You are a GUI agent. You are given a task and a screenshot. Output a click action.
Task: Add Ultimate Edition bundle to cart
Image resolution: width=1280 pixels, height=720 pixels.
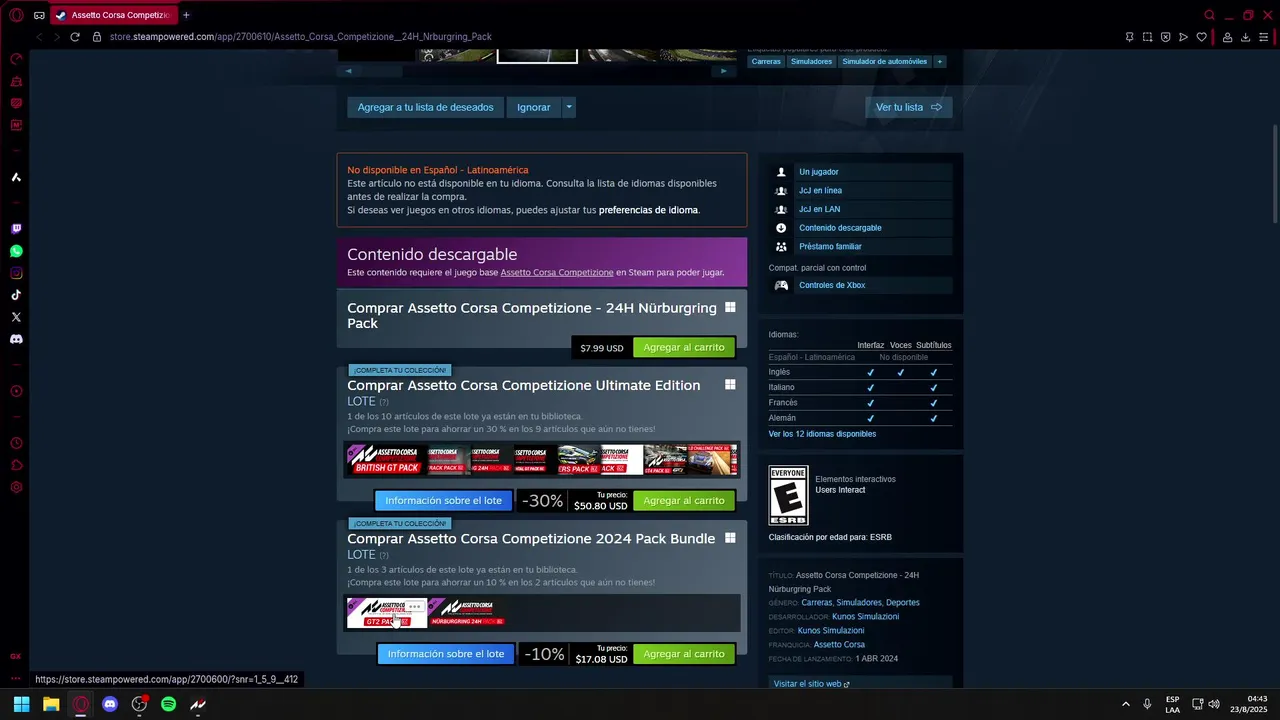click(x=684, y=500)
